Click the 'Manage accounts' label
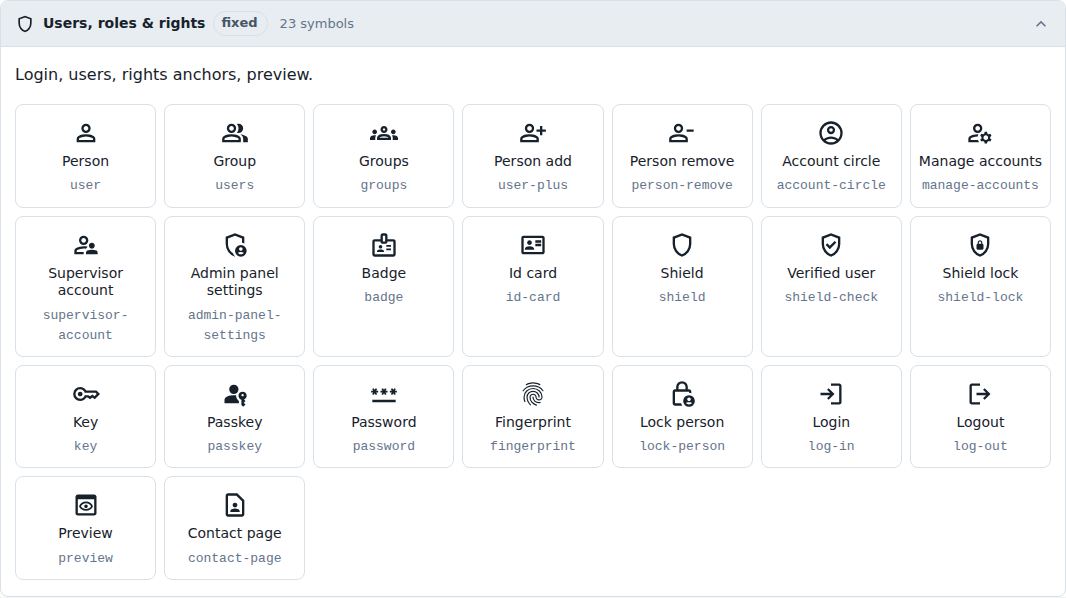The height and width of the screenshot is (598, 1066). (980, 161)
